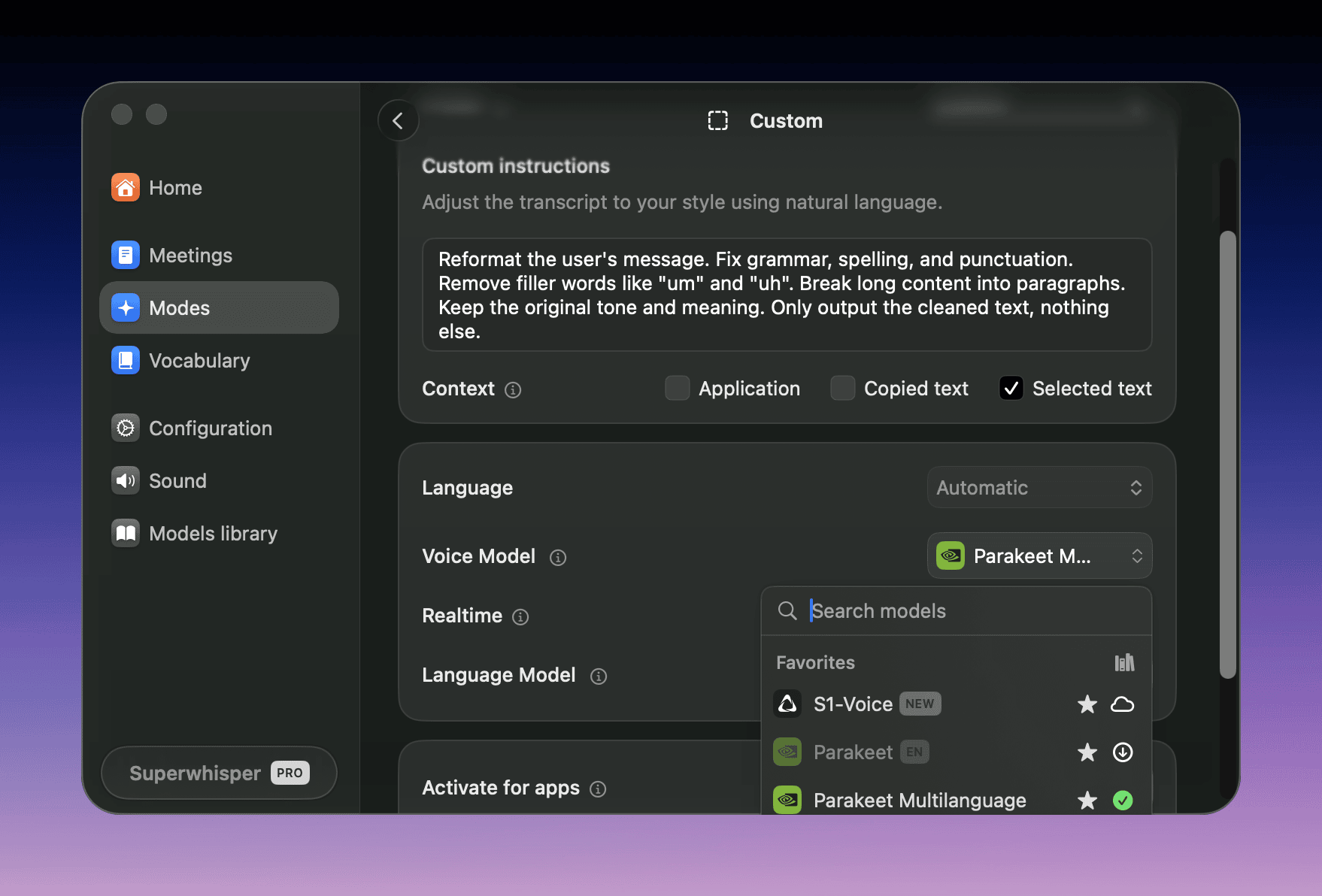The image size is (1322, 896).
Task: Enable the Application context checkbox
Action: pos(678,388)
